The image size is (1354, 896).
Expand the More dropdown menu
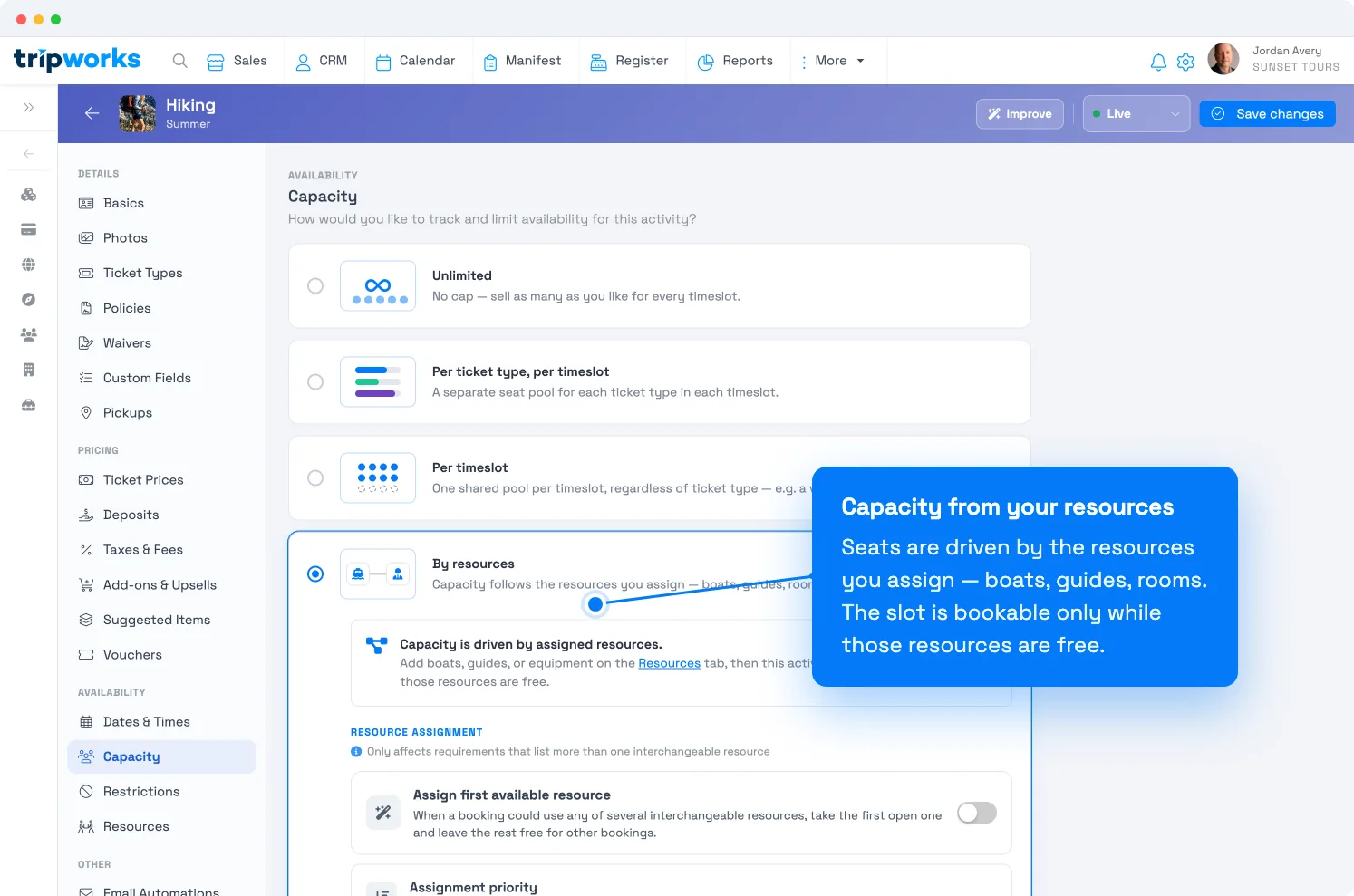[833, 61]
